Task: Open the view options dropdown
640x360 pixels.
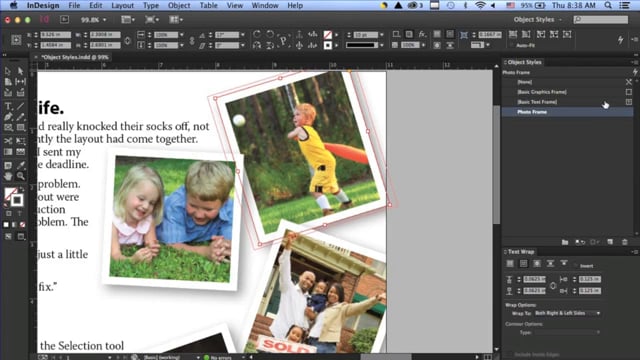Action: click(x=128, y=20)
